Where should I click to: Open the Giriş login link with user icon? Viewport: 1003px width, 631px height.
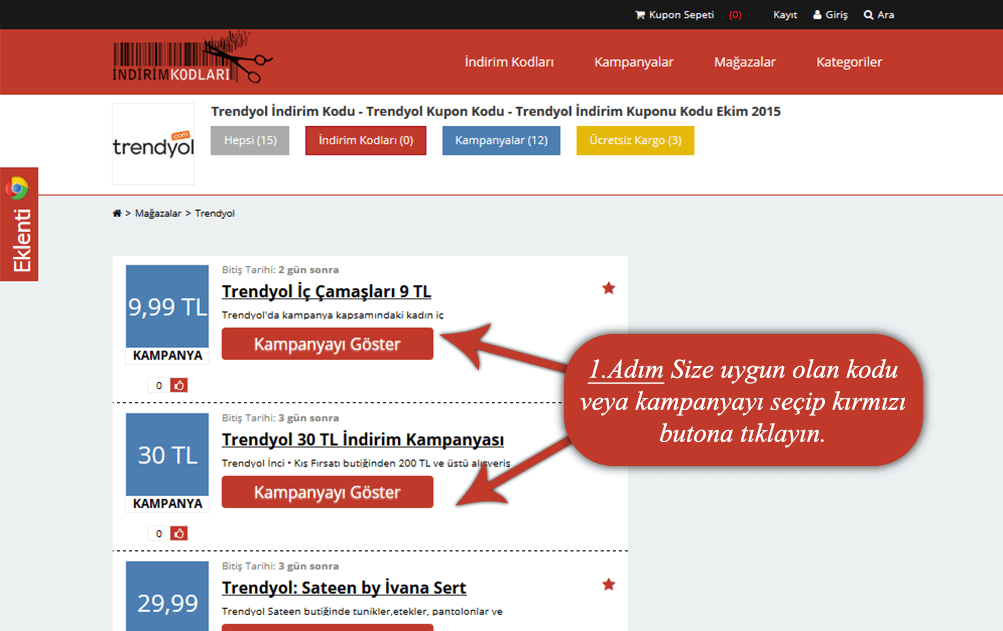830,15
